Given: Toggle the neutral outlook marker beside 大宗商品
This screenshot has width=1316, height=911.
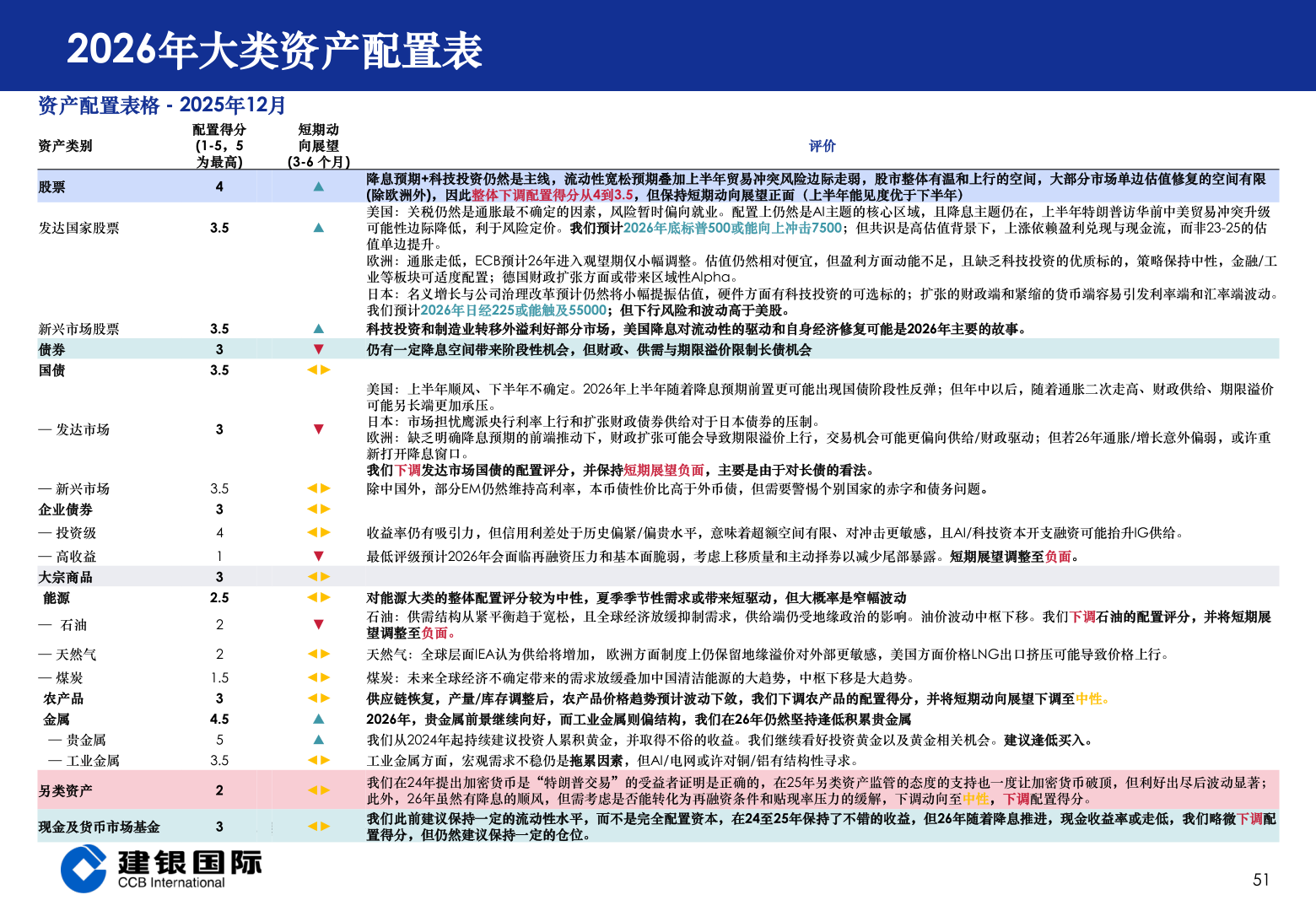Looking at the screenshot, I should [x=318, y=577].
